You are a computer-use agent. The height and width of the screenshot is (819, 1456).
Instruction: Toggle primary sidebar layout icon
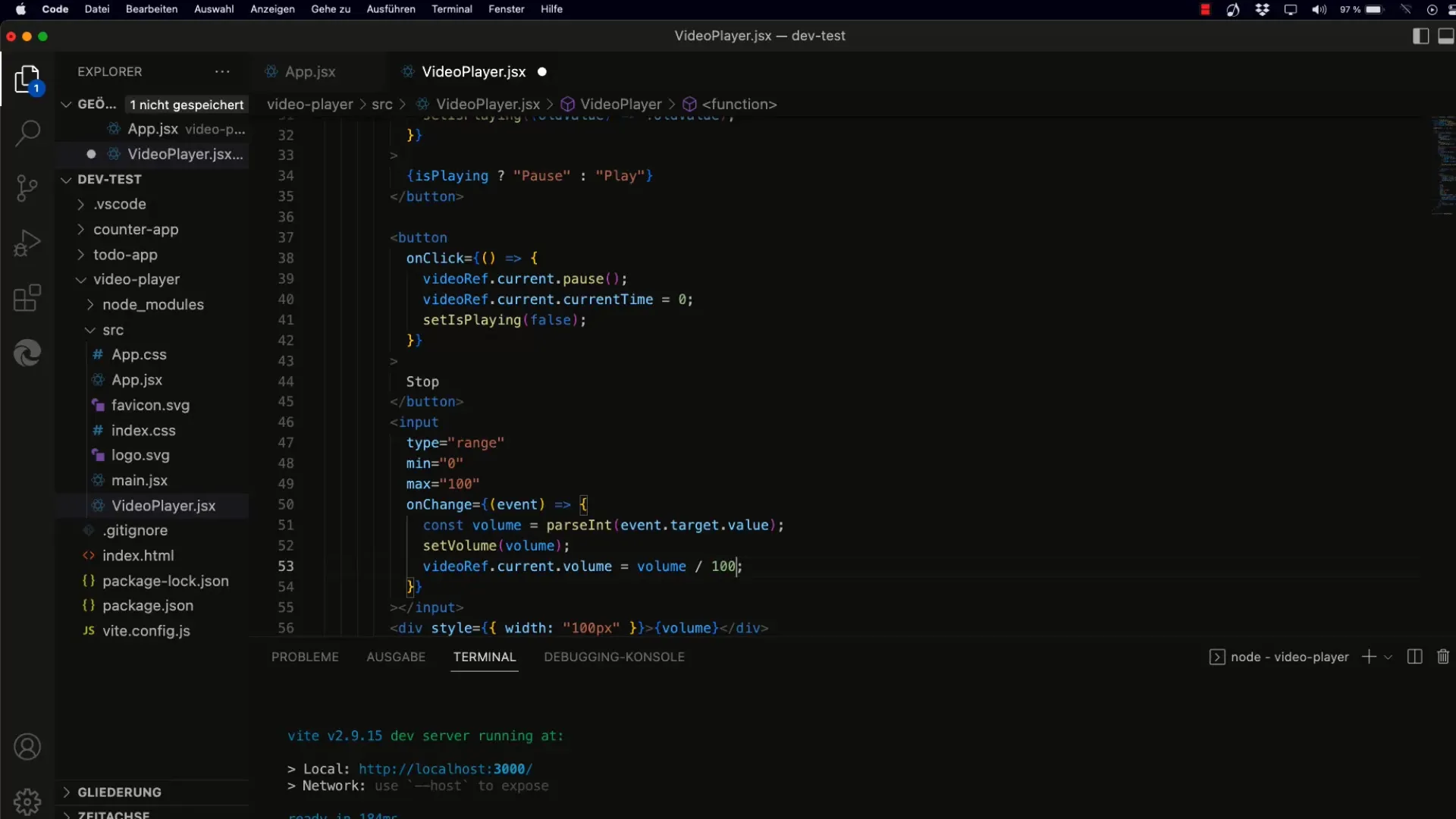tap(1421, 36)
